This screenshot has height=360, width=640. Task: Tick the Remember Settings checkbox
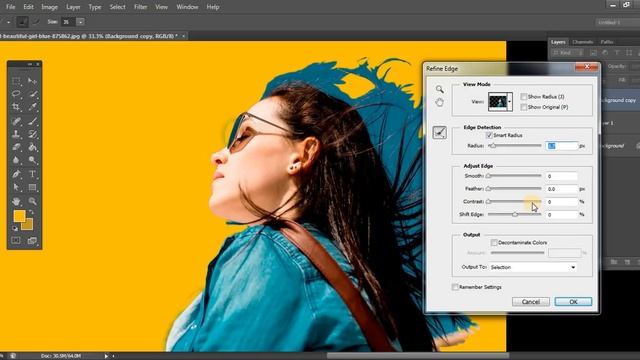(x=455, y=287)
